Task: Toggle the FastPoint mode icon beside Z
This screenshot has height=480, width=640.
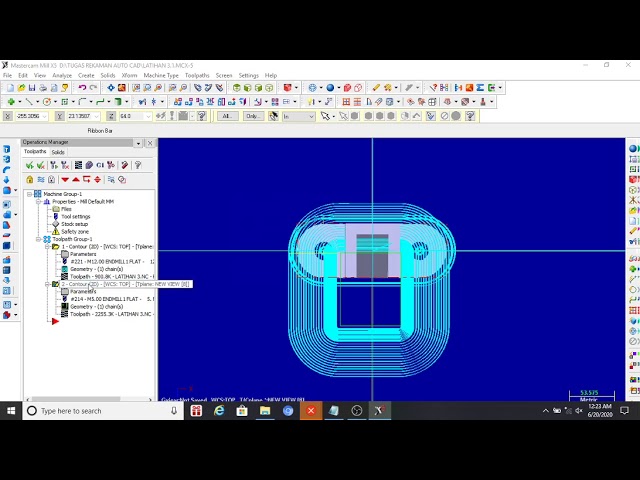Action: pos(161,116)
